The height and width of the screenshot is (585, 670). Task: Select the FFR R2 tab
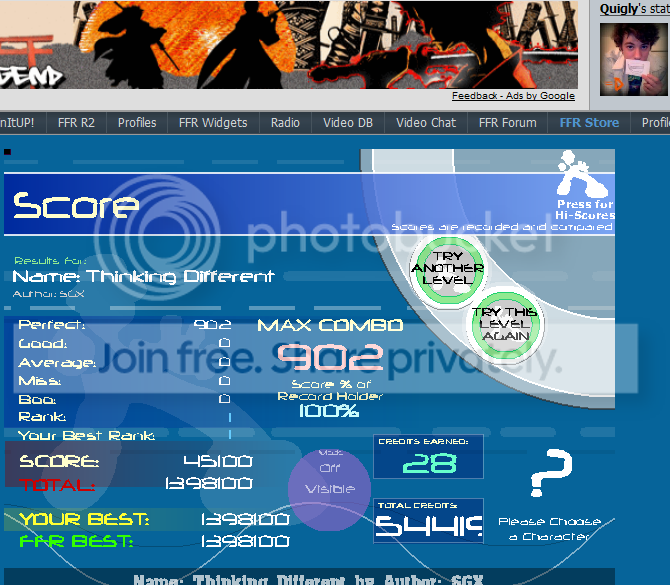(x=75, y=123)
